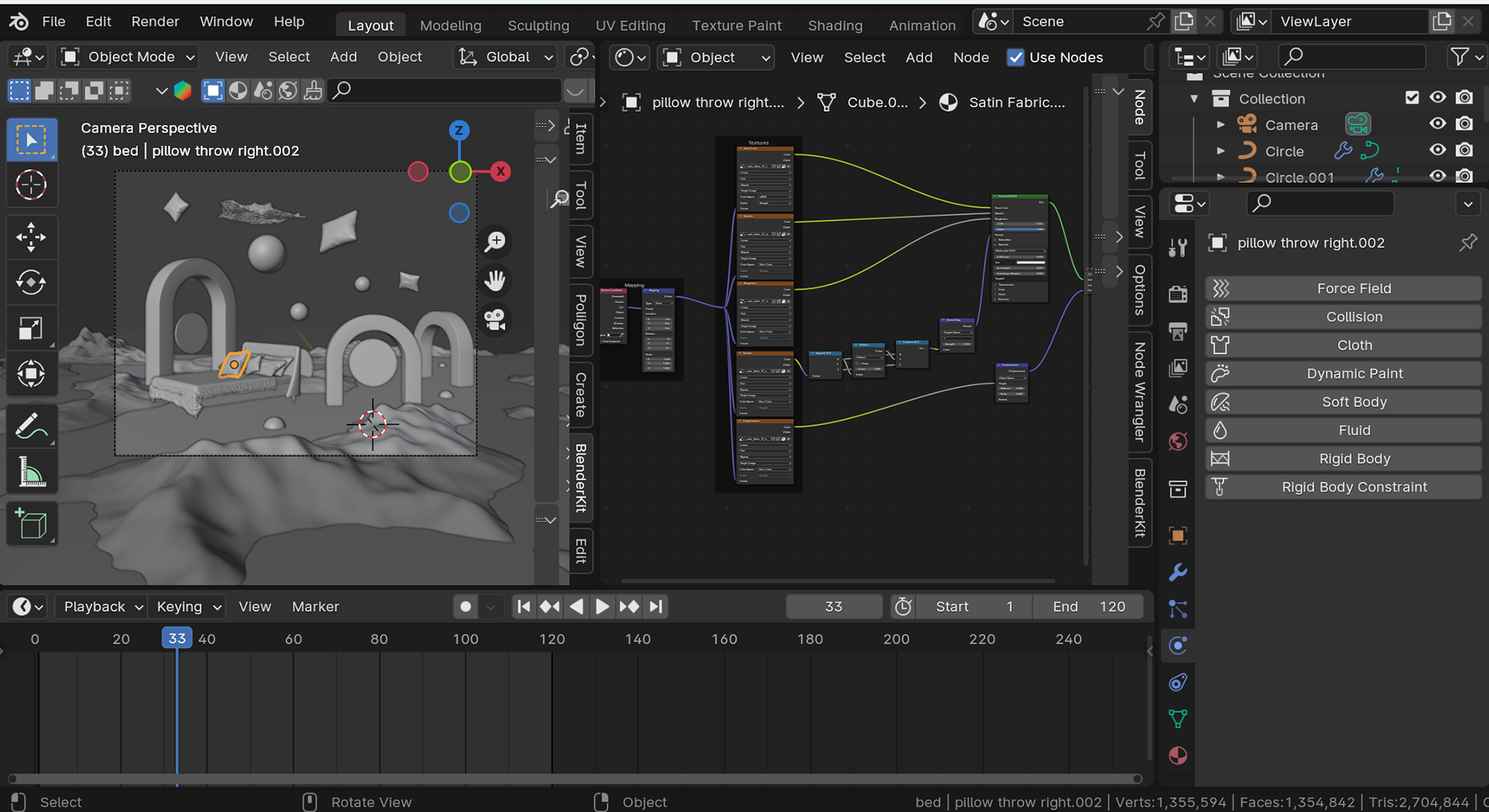Image resolution: width=1489 pixels, height=812 pixels.
Task: Uncheck the Collection exclude checkbox
Action: tap(1412, 98)
